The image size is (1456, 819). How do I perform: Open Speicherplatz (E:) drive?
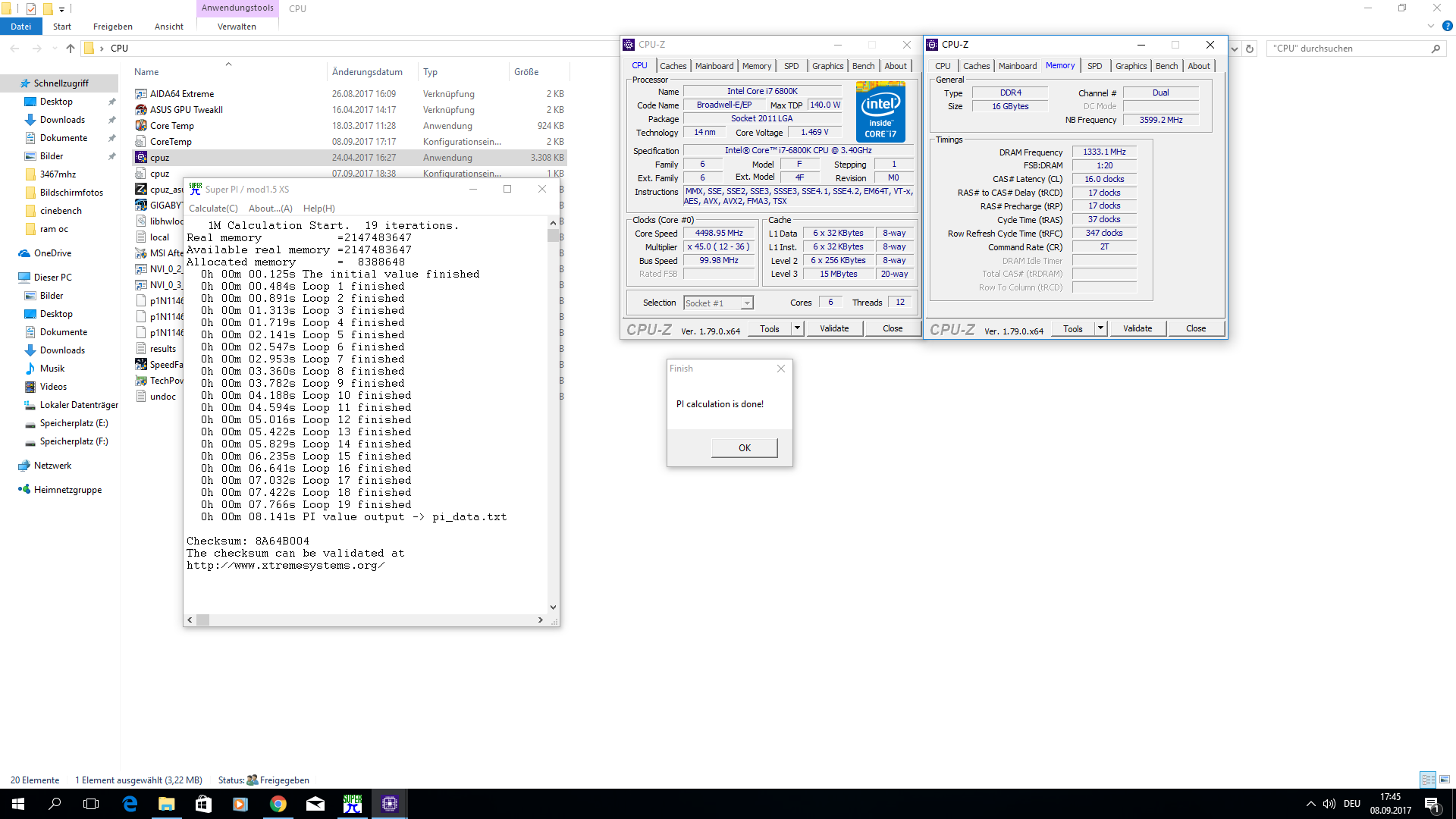pos(74,423)
